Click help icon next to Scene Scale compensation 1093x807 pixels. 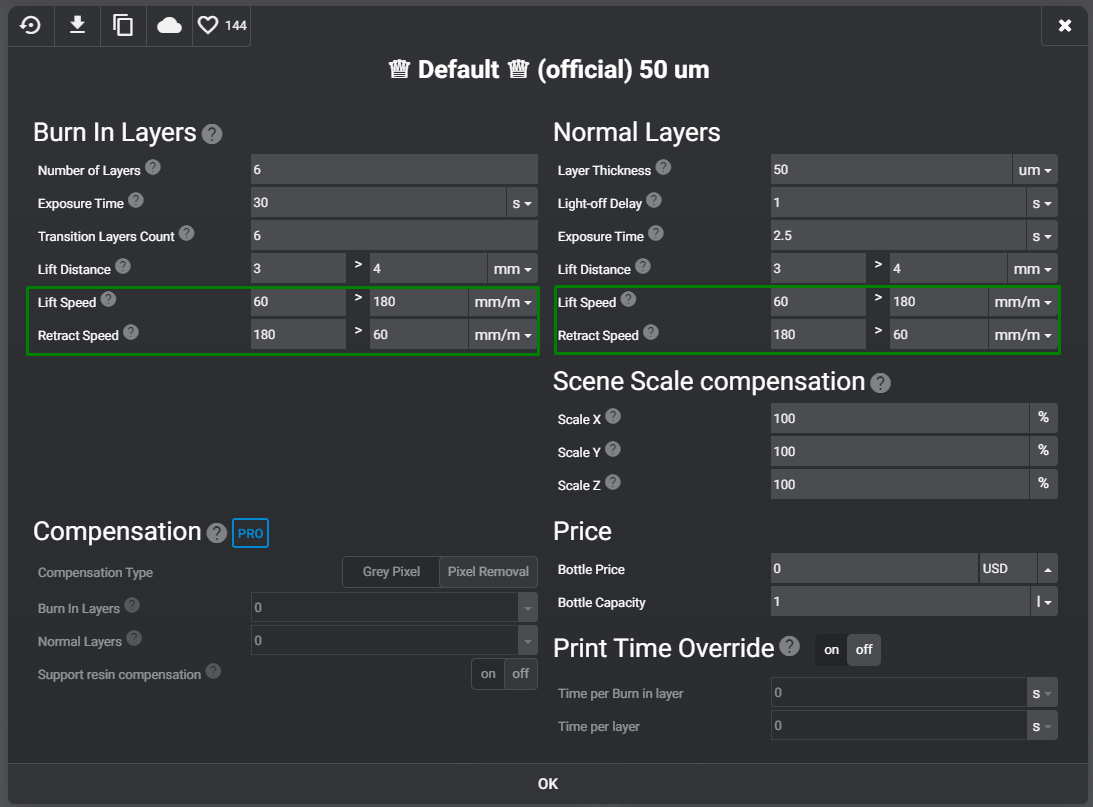(880, 383)
